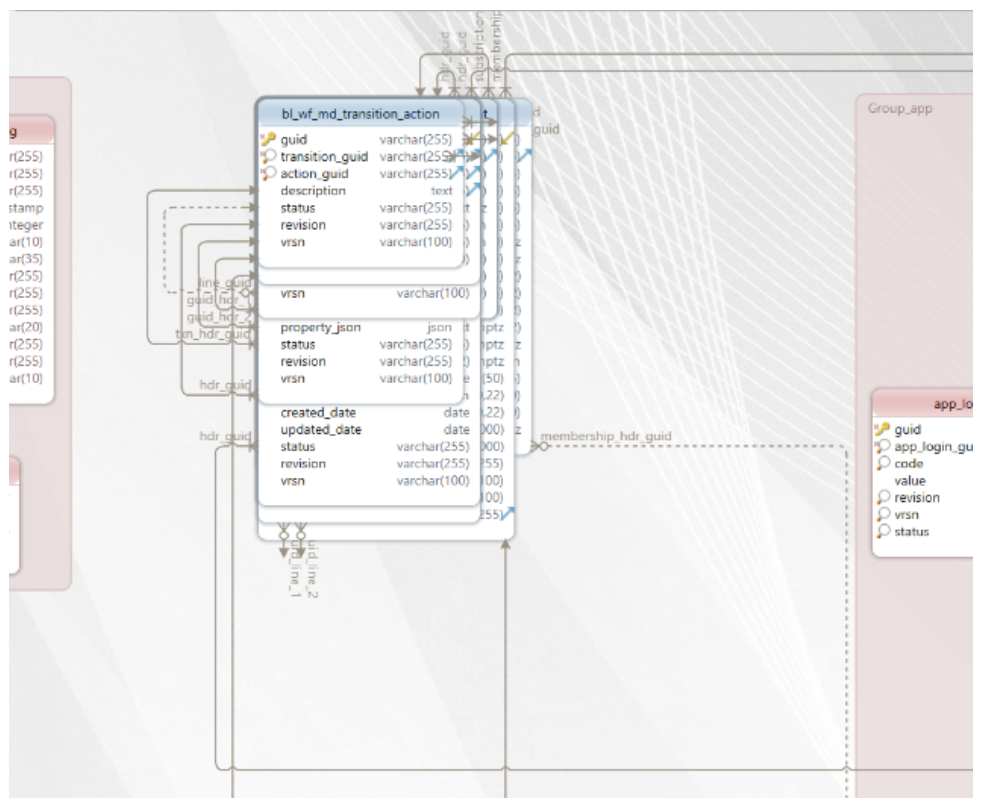This screenshot has height=812, width=984.
Task: Click the primary key icon in the app_login table
Action: coord(882,430)
